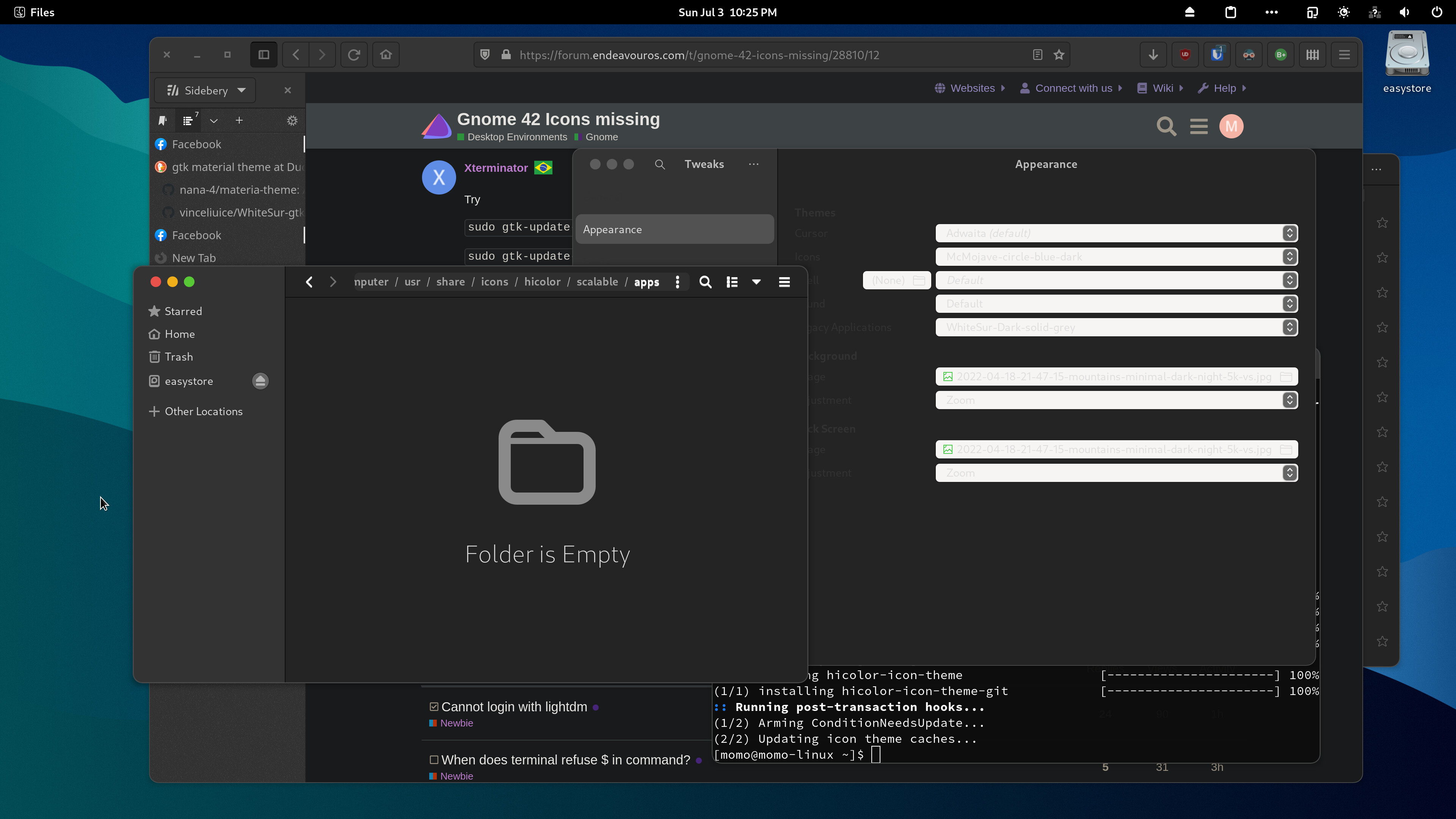The height and width of the screenshot is (819, 1456).
Task: Open Lock Screen Adjustment Zoom dropdown
Action: coord(1116,473)
